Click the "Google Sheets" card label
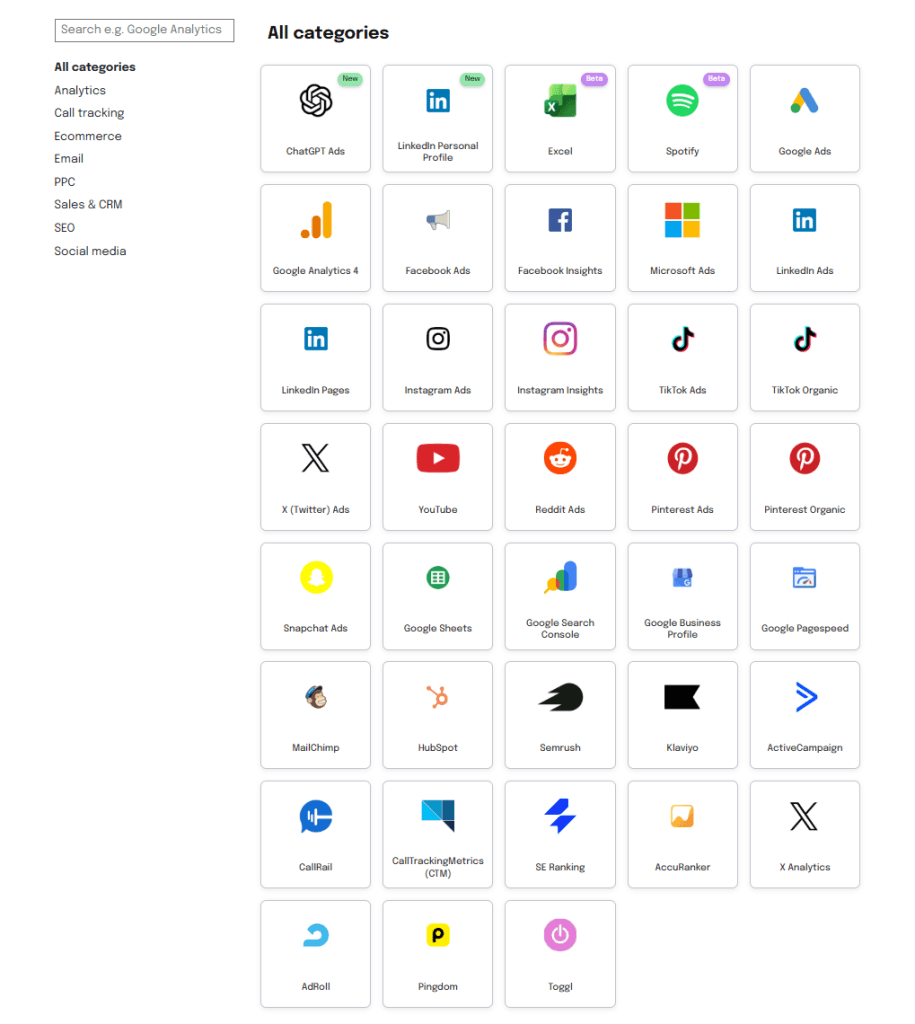Screen dimensions: 915x1024 [x=438, y=628]
